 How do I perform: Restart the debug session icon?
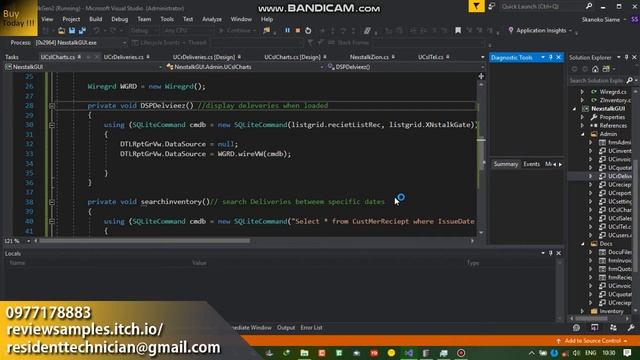pyautogui.click(x=308, y=31)
